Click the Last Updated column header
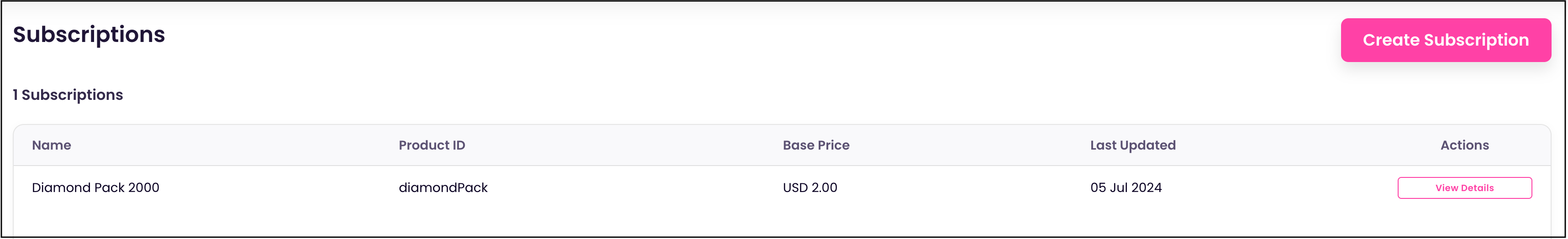 [1132, 145]
